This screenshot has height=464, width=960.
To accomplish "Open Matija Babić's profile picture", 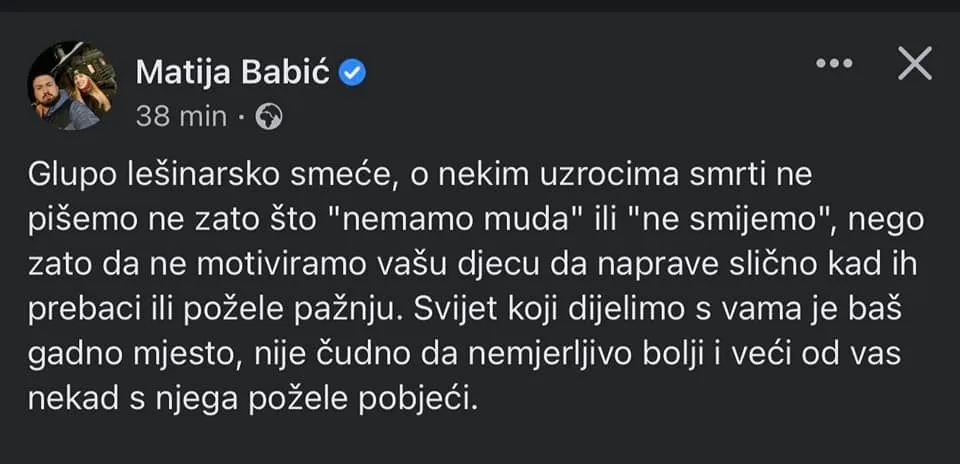I will pyautogui.click(x=72, y=86).
